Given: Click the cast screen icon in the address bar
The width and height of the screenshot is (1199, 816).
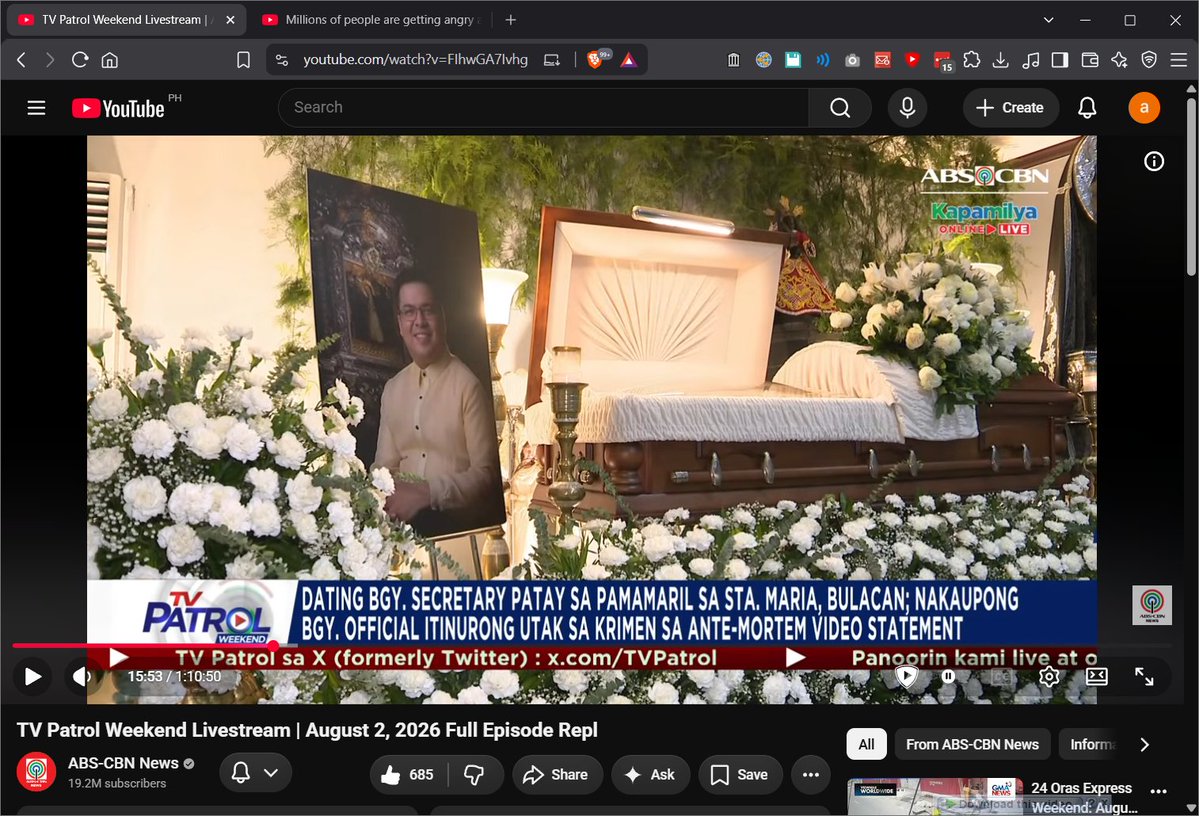Looking at the screenshot, I should coord(551,60).
